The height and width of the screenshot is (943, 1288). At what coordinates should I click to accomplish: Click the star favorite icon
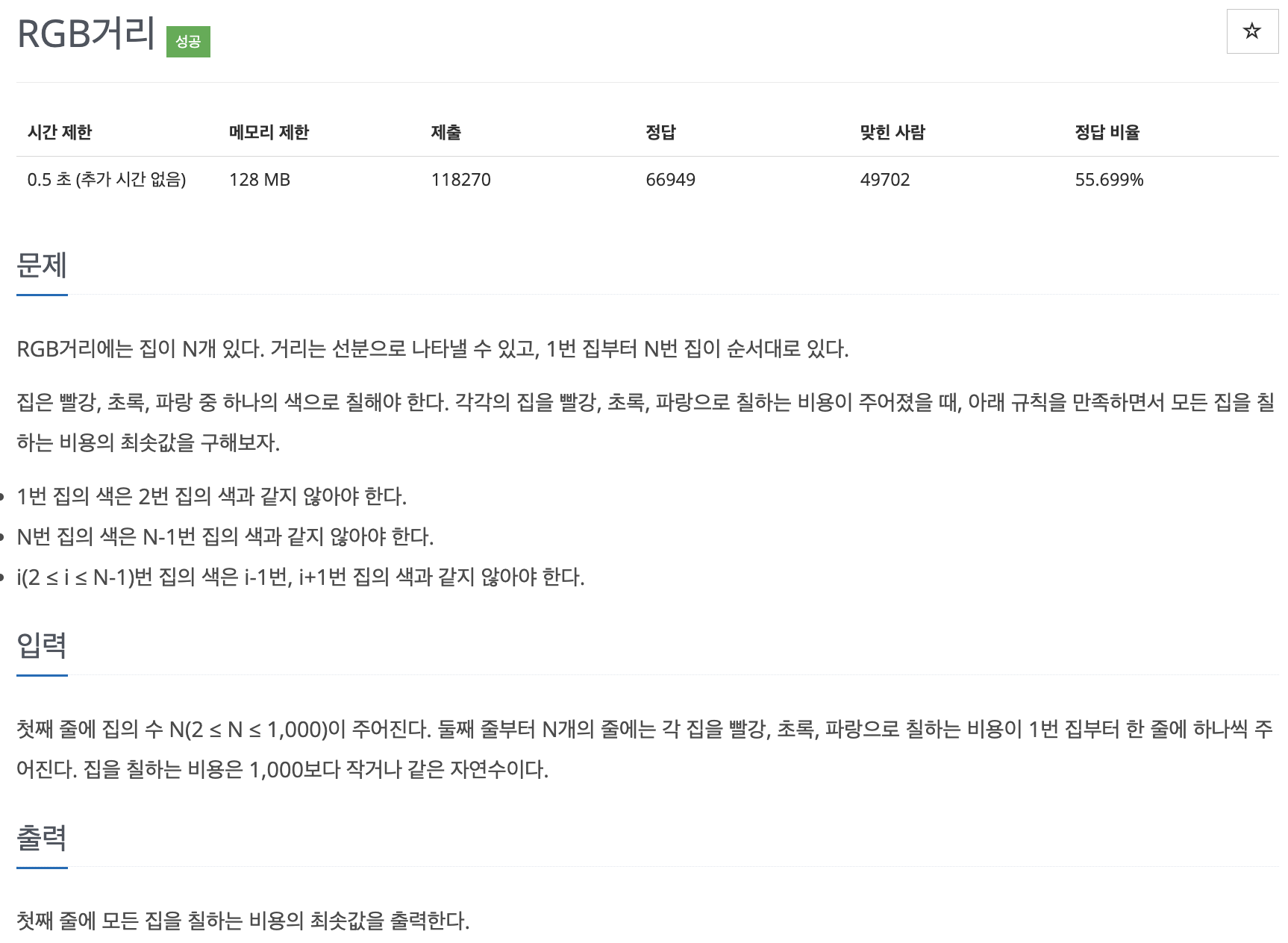tap(1252, 31)
